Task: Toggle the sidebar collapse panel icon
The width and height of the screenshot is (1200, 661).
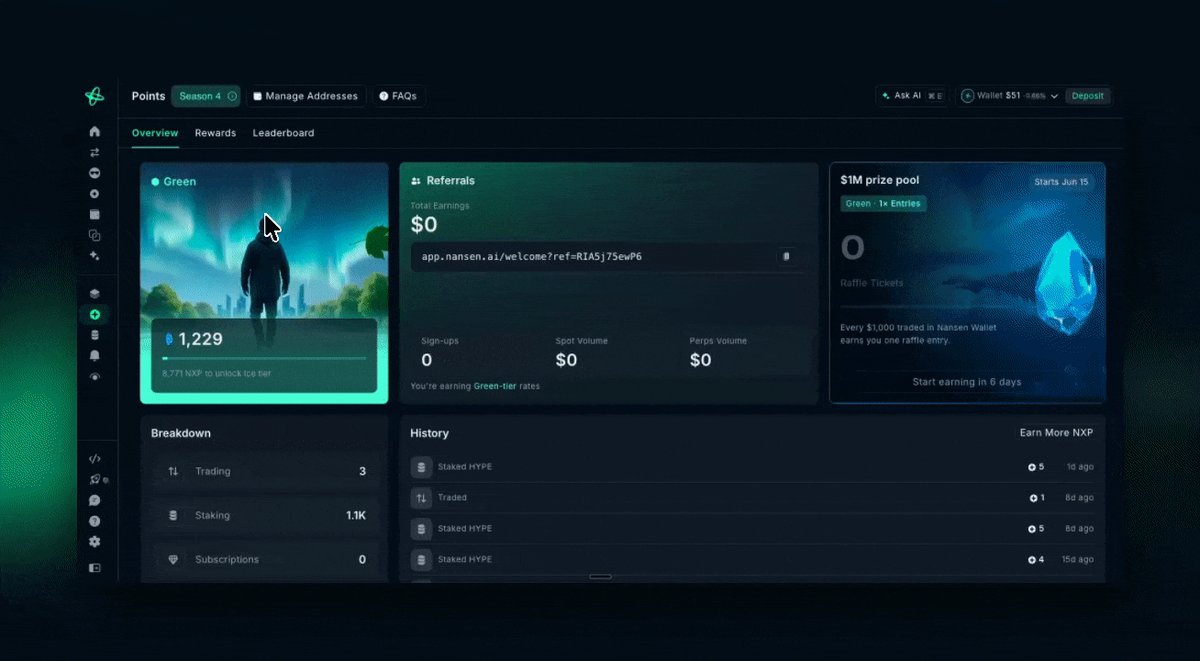Action: click(x=95, y=568)
